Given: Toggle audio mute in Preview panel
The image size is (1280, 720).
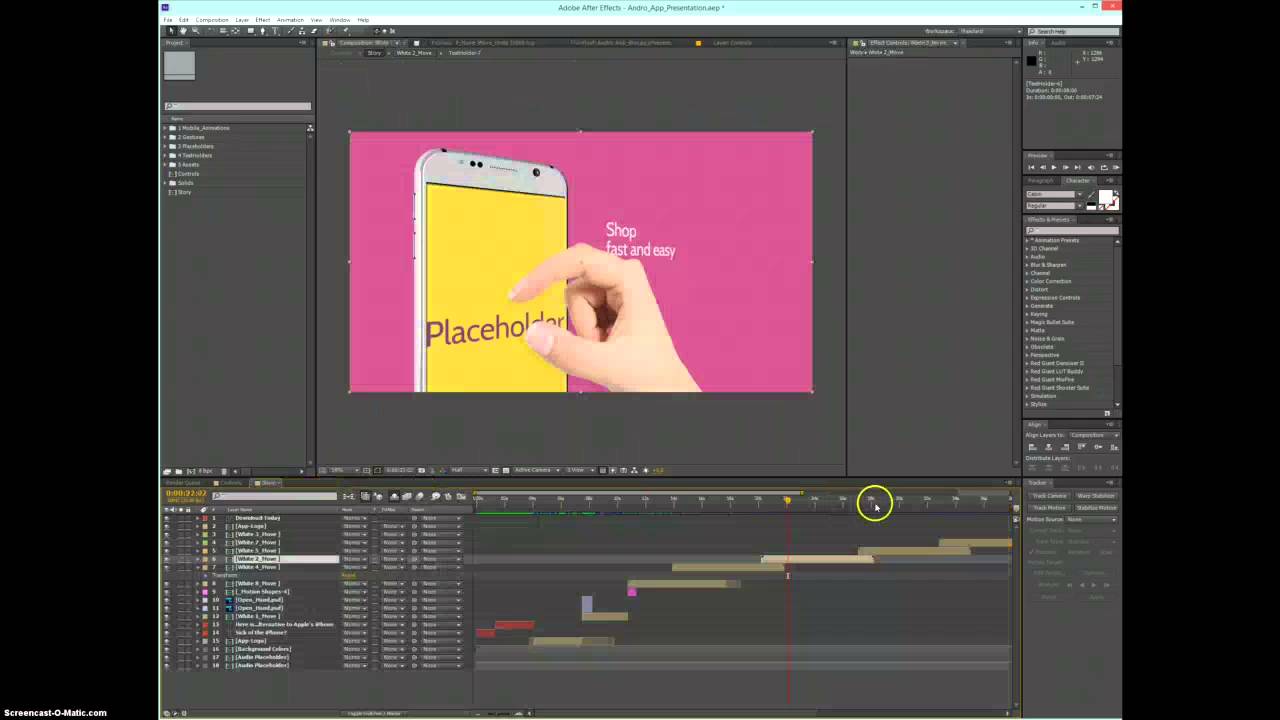Looking at the screenshot, I should pyautogui.click(x=1091, y=167).
